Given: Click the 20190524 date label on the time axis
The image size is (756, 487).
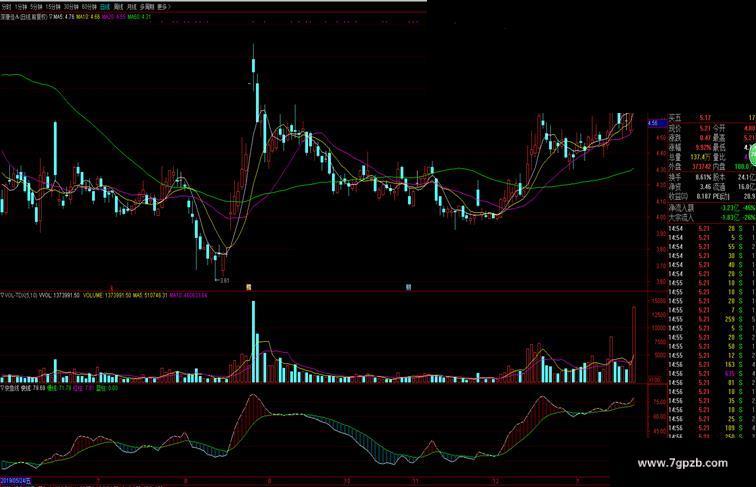Looking at the screenshot, I should 16,481.
